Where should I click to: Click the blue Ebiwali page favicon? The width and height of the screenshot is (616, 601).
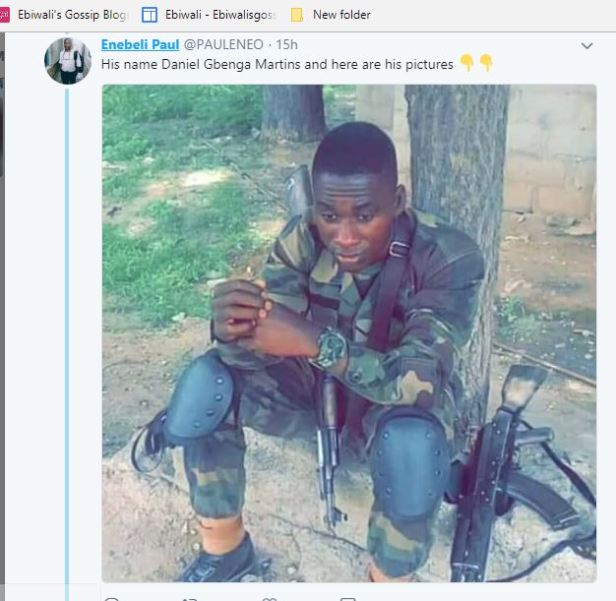150,15
